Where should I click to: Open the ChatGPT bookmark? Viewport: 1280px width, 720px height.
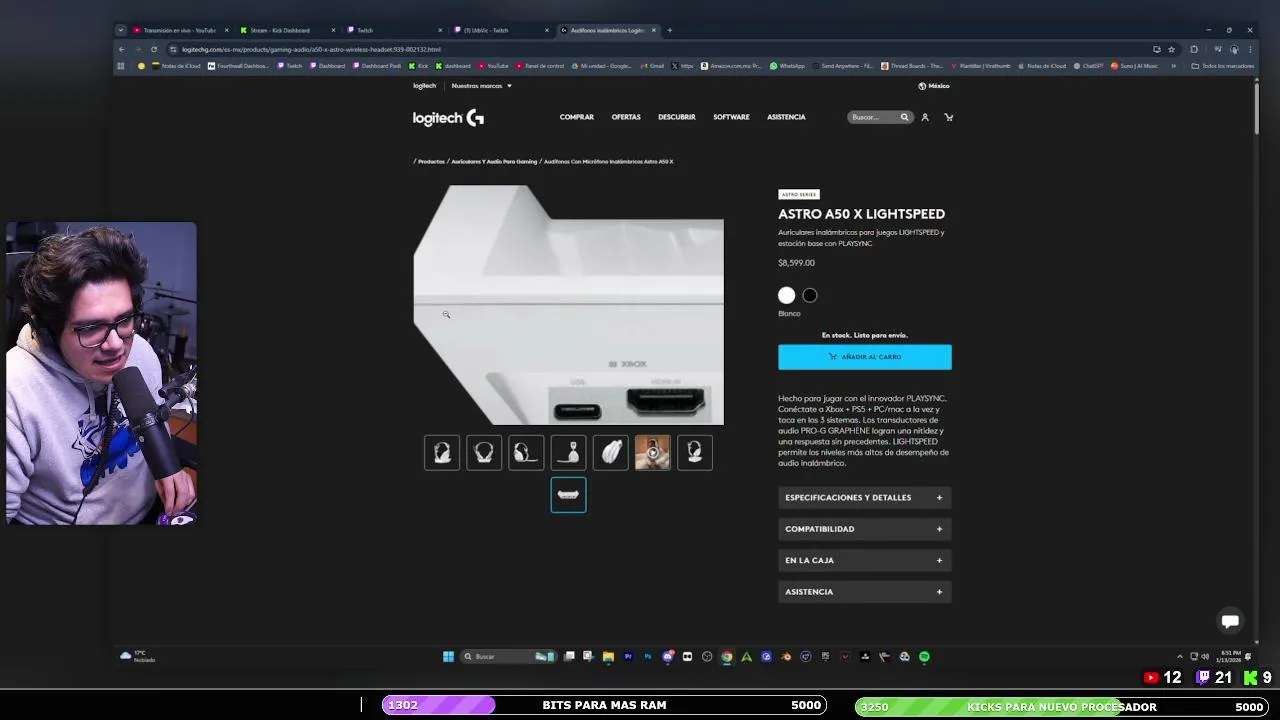[x=1088, y=66]
